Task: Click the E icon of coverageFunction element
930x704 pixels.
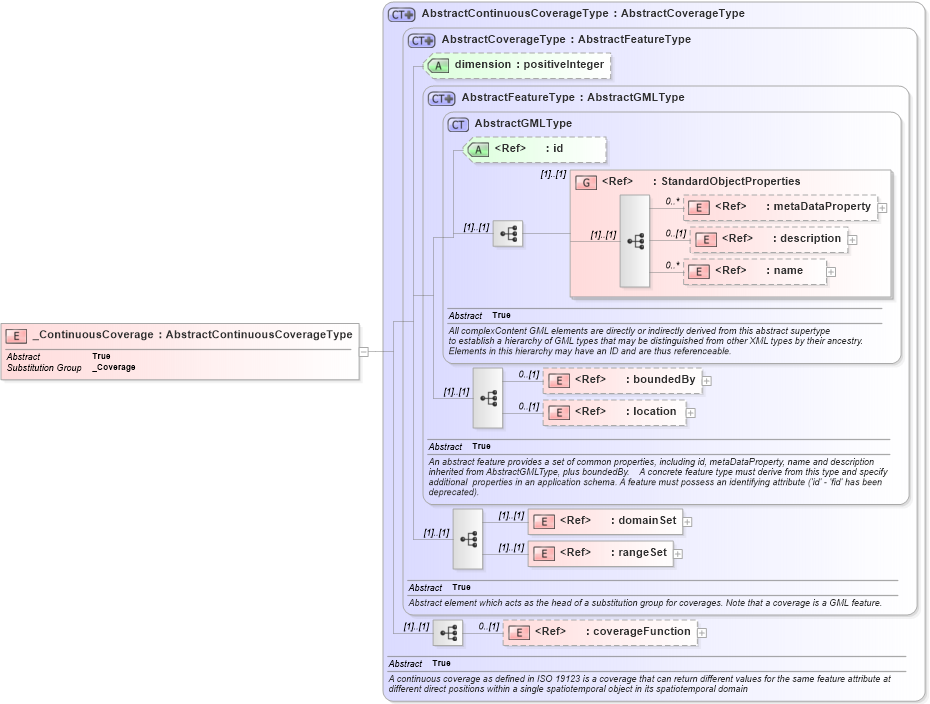Action: click(x=518, y=632)
